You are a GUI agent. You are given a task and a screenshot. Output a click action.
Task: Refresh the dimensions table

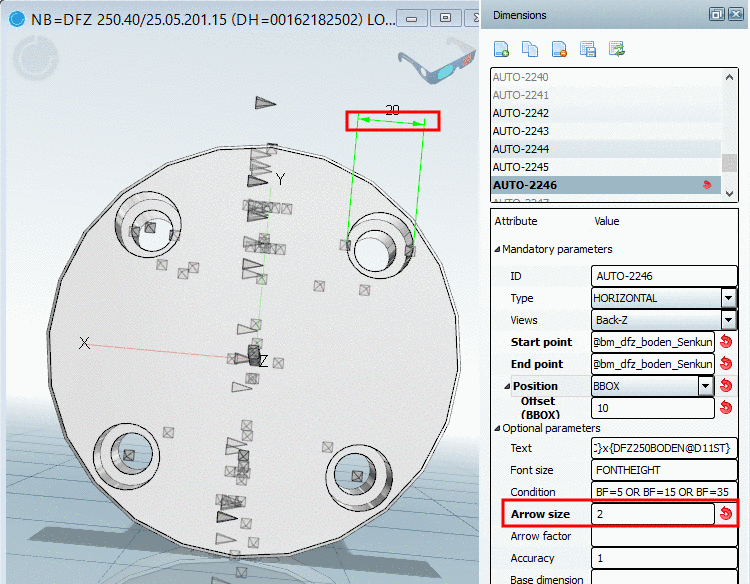click(x=617, y=49)
